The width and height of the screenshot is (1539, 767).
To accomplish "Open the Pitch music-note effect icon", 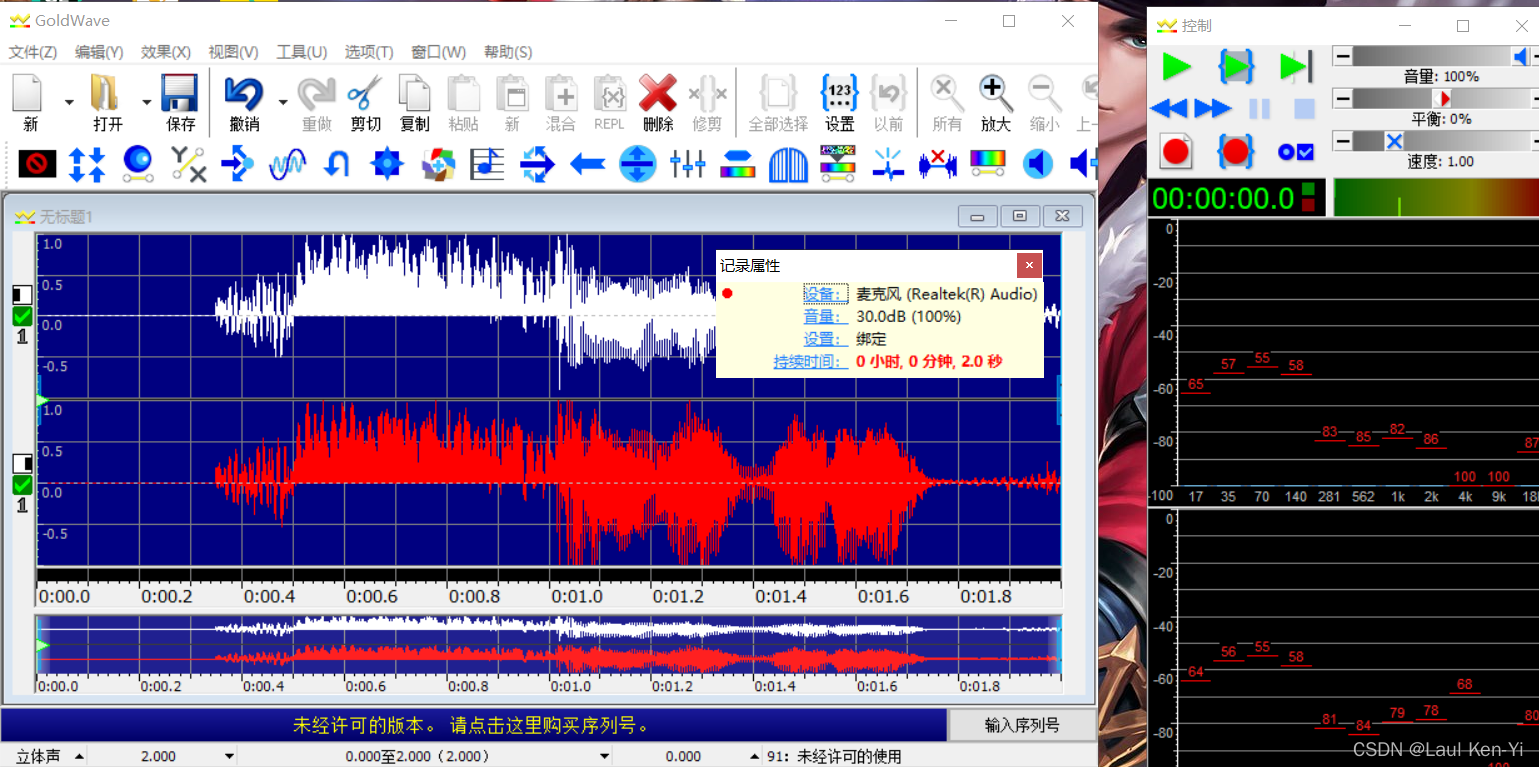I will (487, 163).
